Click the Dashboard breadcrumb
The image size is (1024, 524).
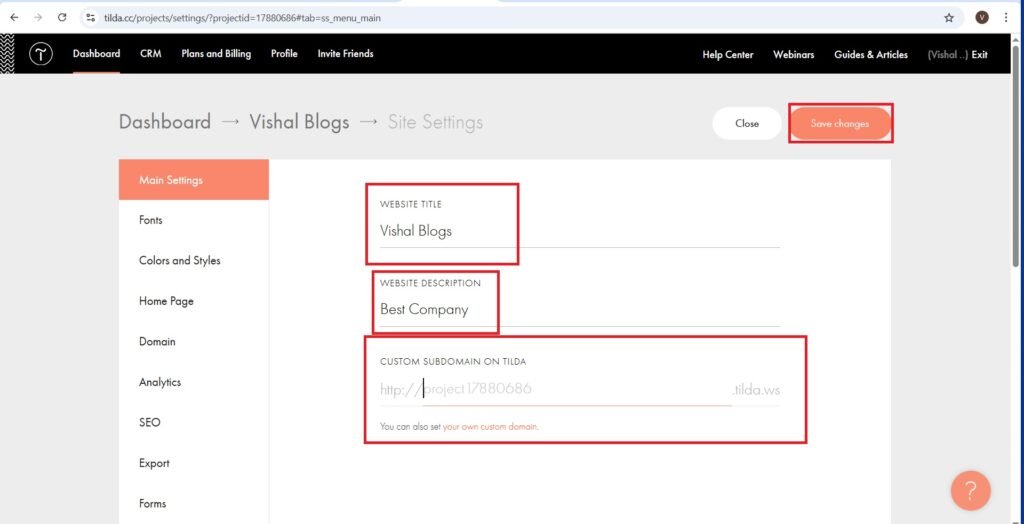point(165,122)
